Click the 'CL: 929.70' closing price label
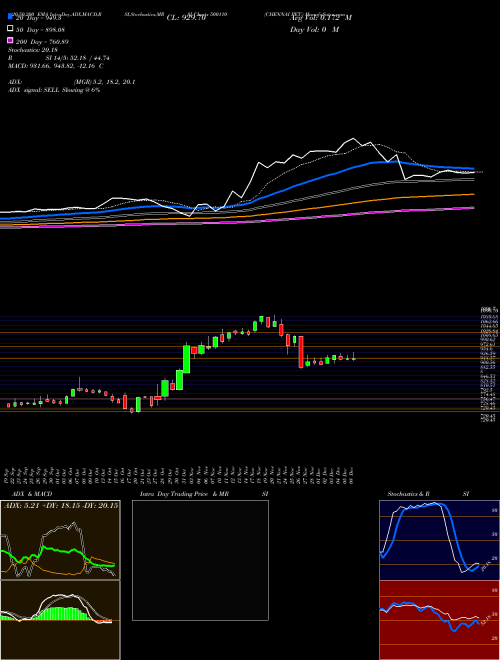Image resolution: width=500 pixels, height=660 pixels. click(186, 18)
